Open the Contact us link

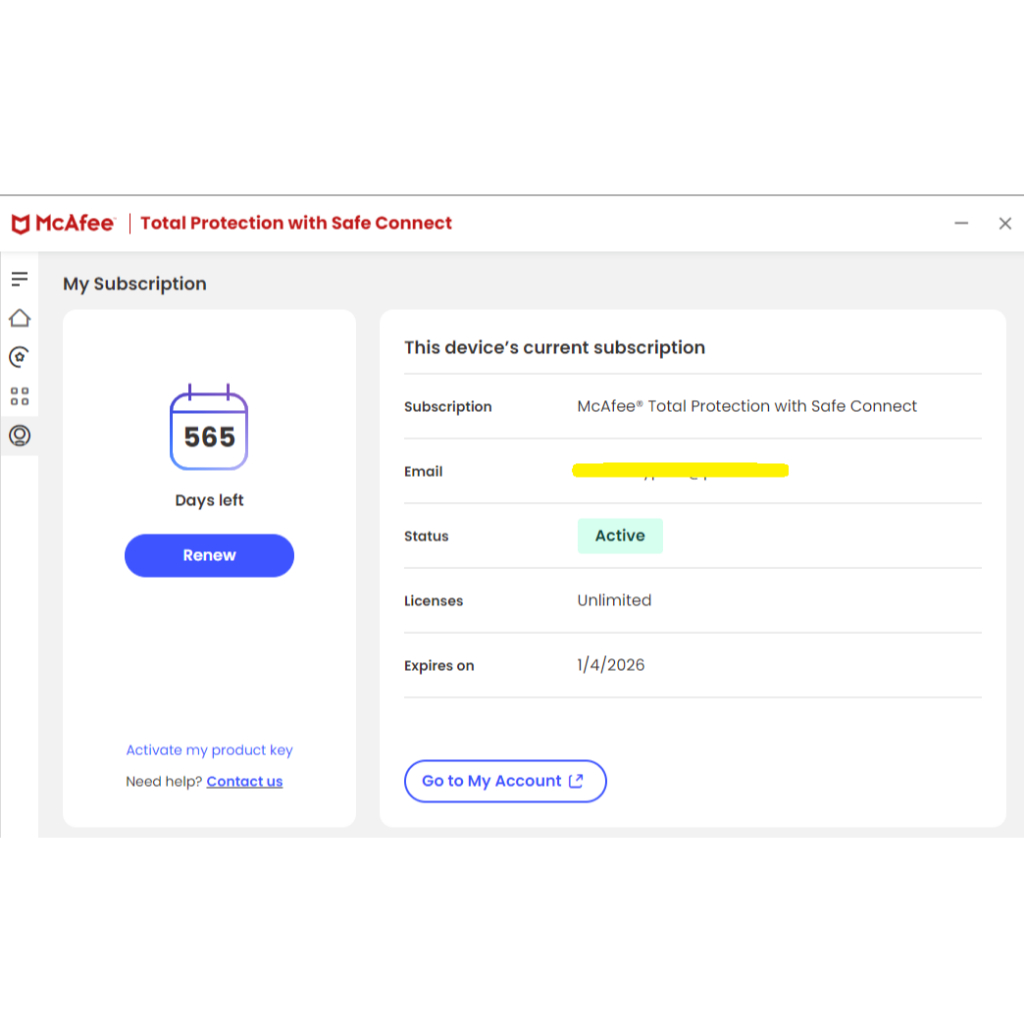(244, 781)
